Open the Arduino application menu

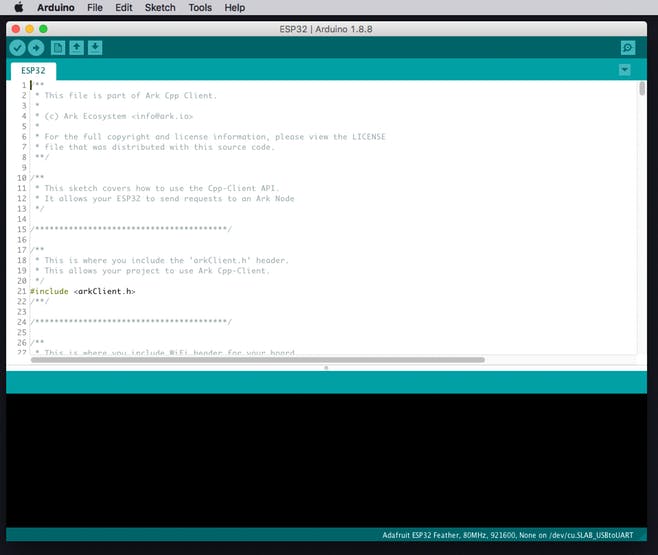click(56, 7)
